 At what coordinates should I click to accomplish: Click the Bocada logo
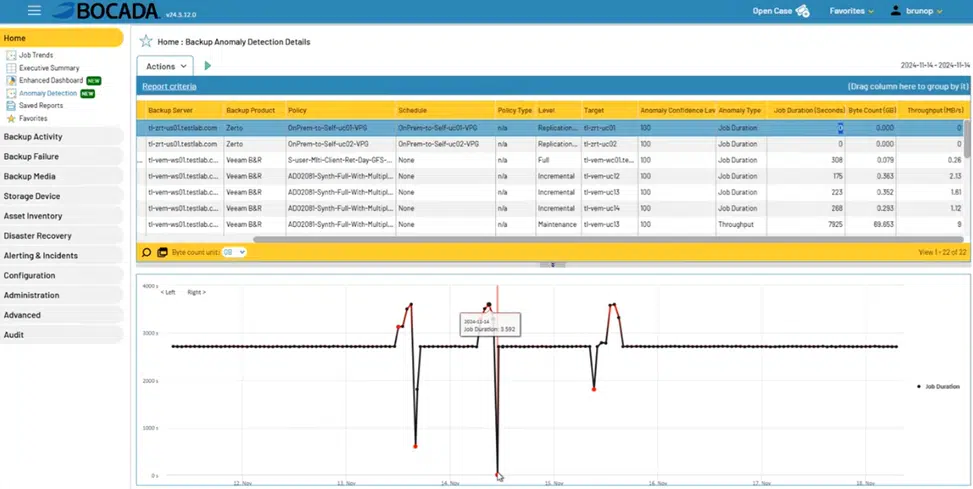106,11
